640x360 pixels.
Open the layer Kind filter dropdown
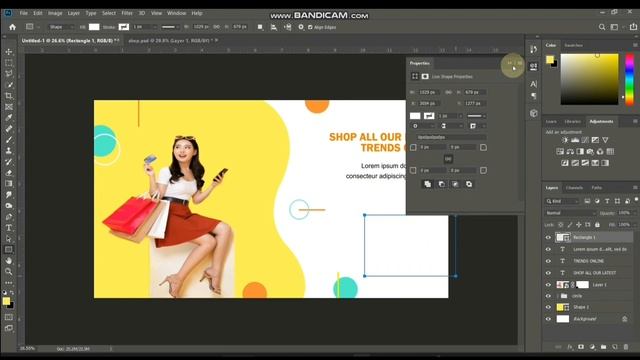click(x=562, y=201)
